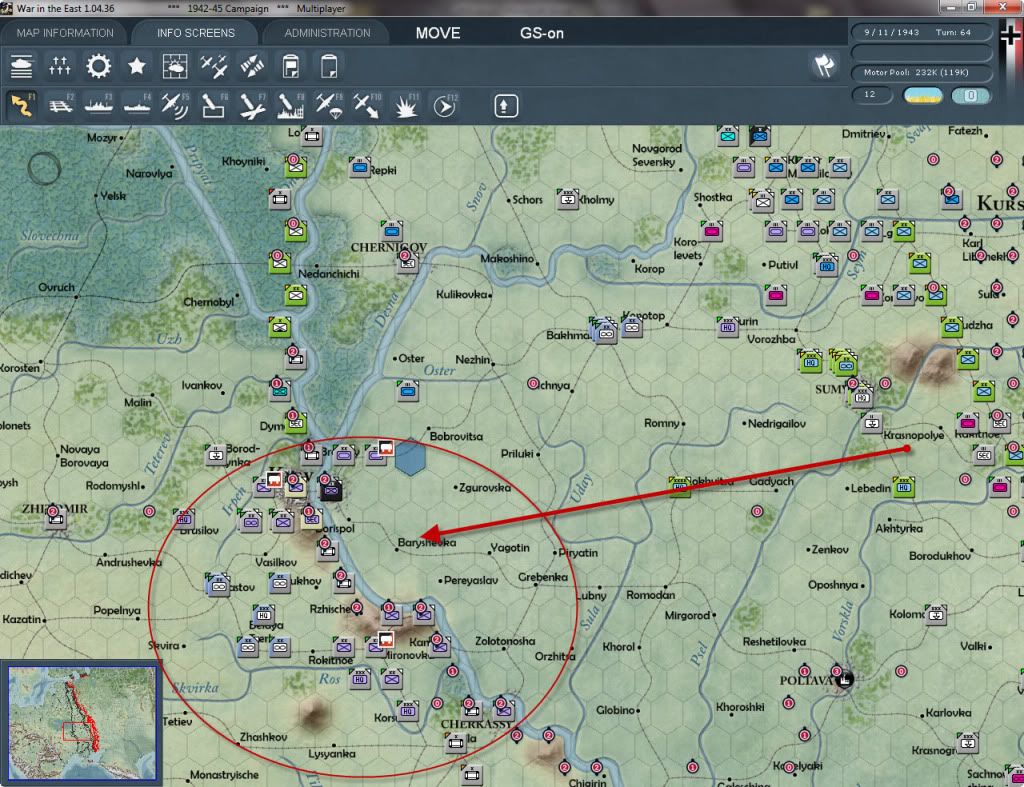Select F8 bomb city mode
Viewport: 1024px width, 787px height.
(x=291, y=105)
